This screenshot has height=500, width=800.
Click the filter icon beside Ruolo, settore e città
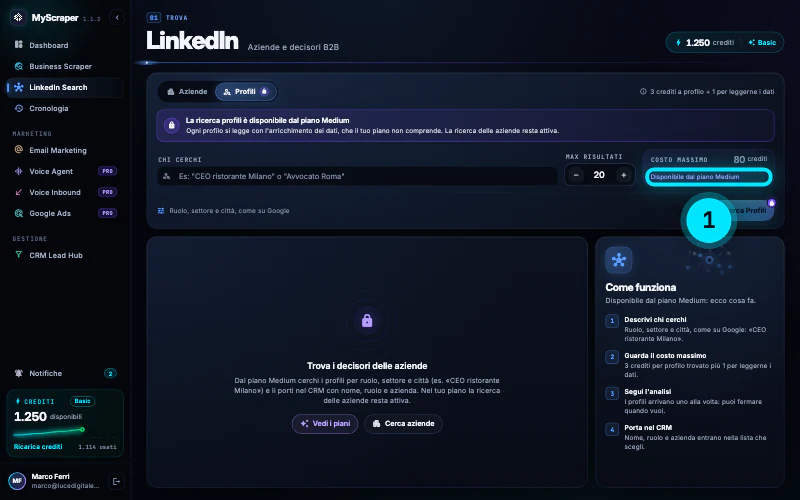[161, 211]
